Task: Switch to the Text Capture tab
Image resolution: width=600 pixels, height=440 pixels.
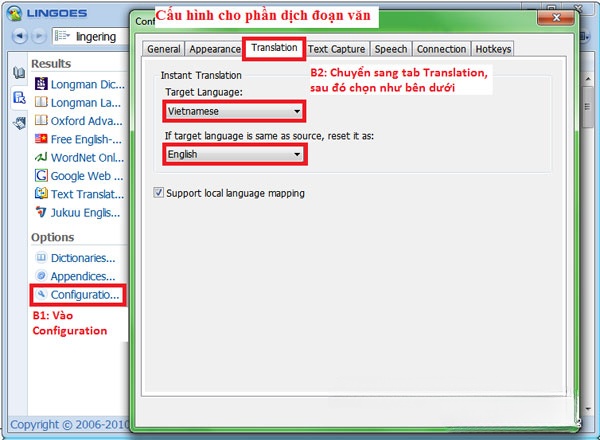Action: [337, 49]
